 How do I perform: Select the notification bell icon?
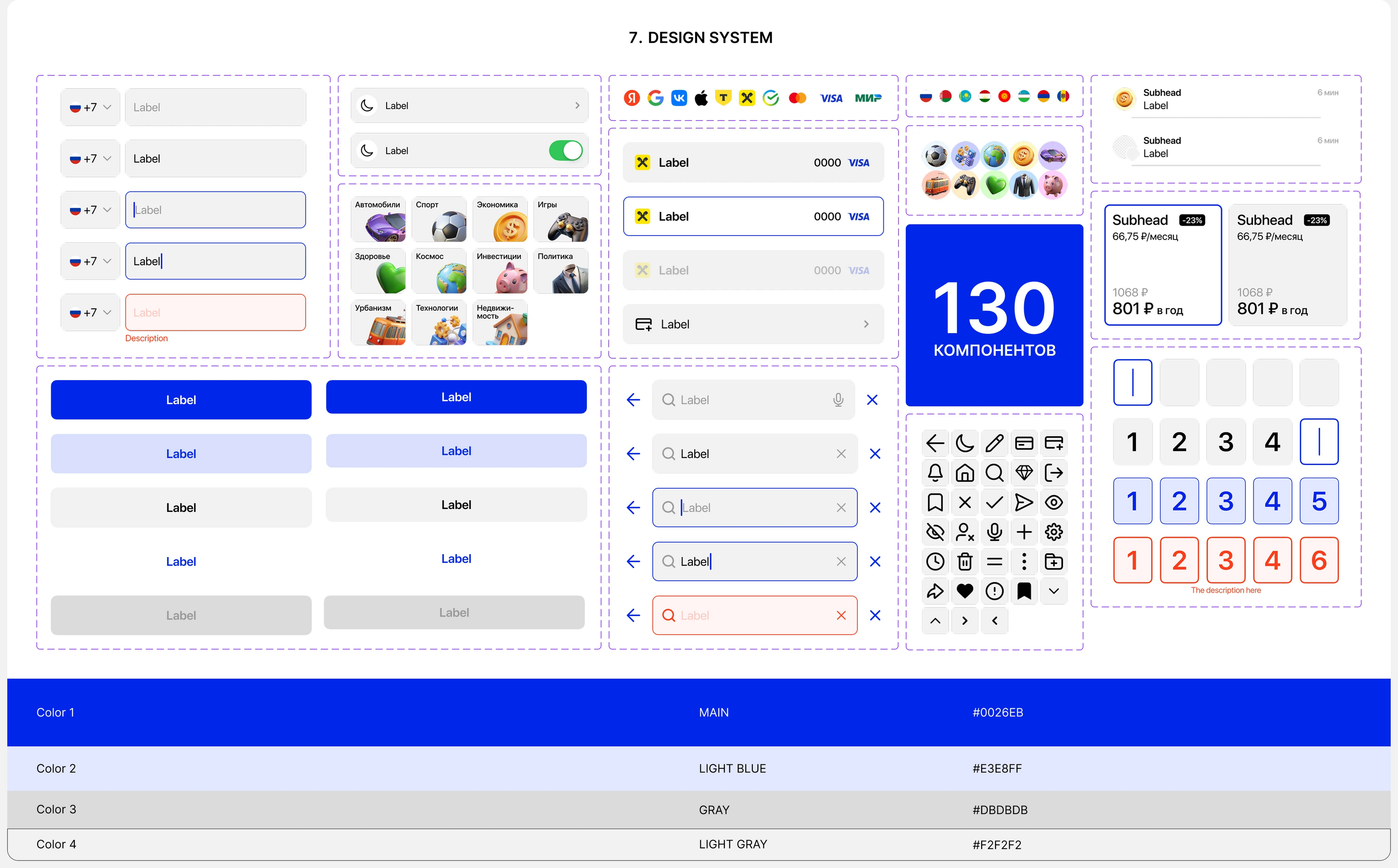pos(935,473)
